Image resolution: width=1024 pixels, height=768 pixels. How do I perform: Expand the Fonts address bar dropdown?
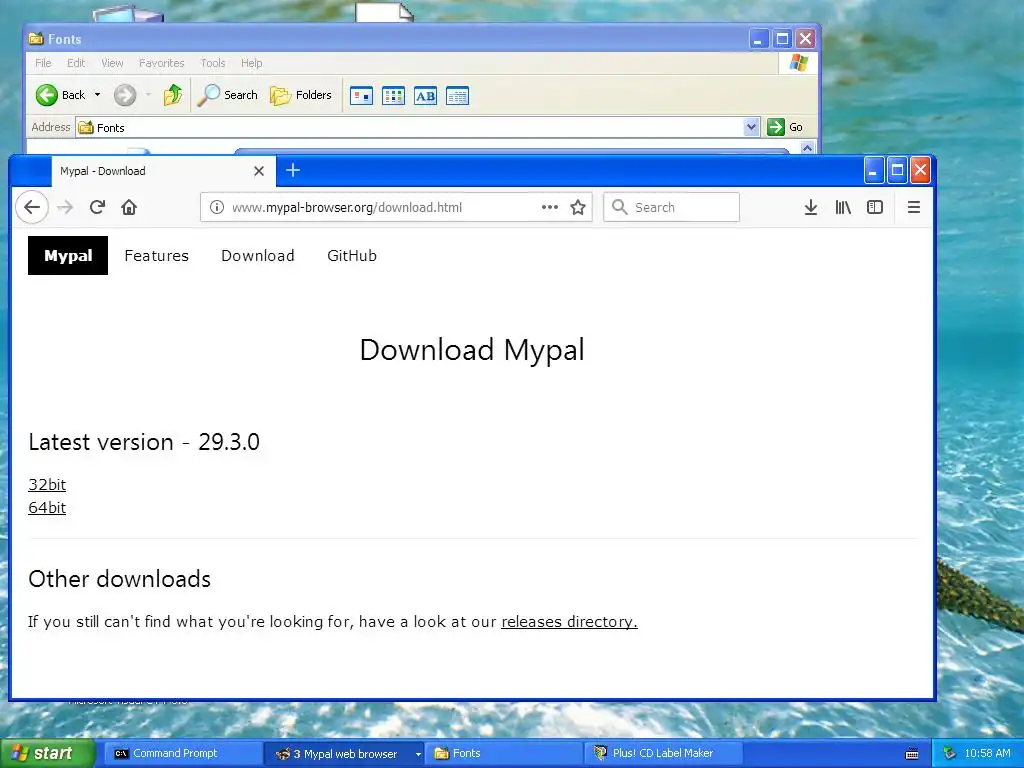tap(751, 127)
